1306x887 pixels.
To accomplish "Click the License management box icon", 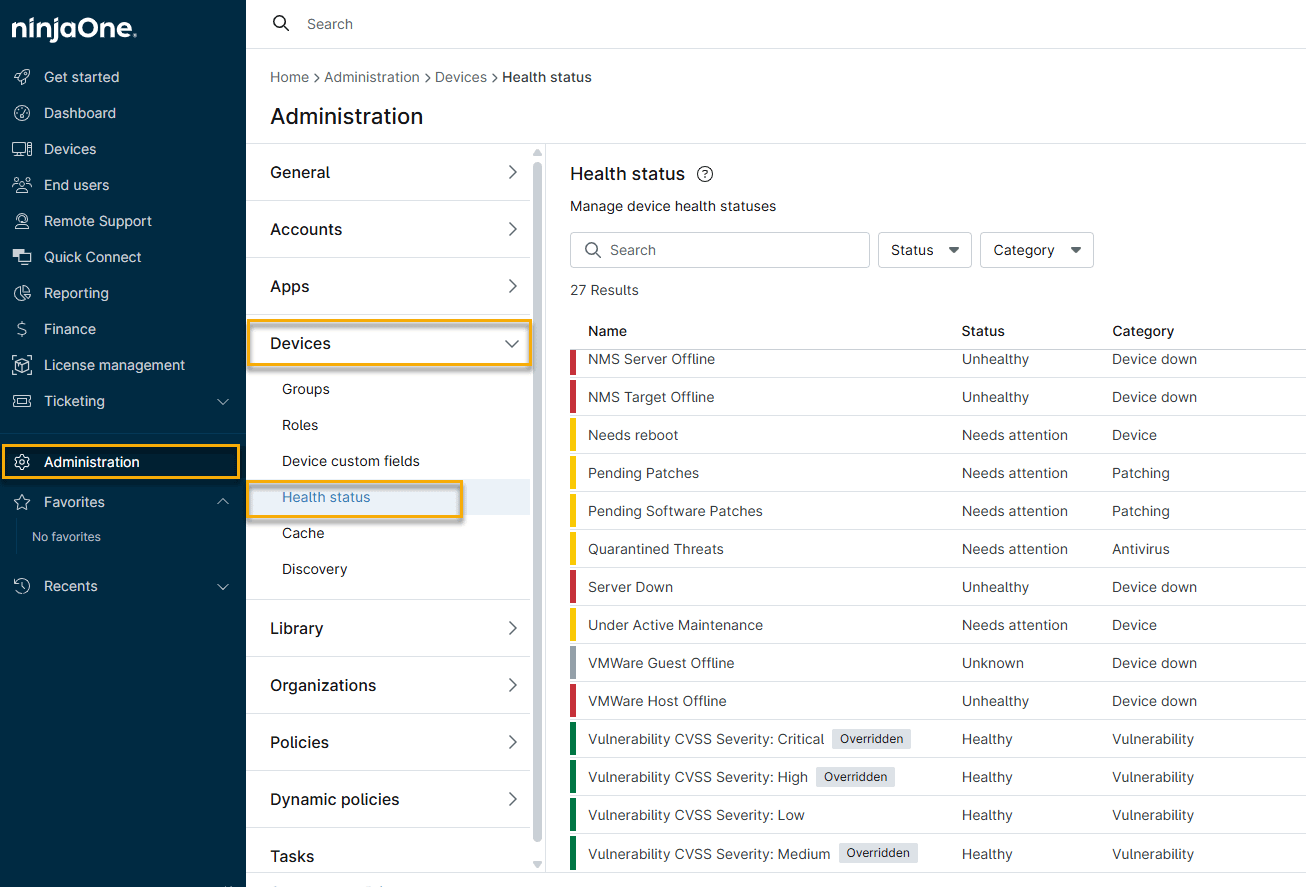I will pyautogui.click(x=22, y=365).
